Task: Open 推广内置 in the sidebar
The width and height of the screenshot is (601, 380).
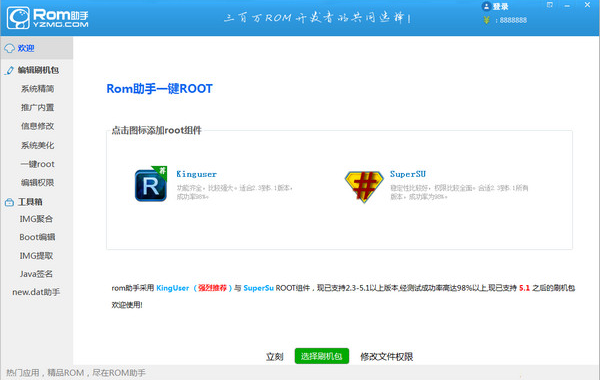Action: point(37,108)
